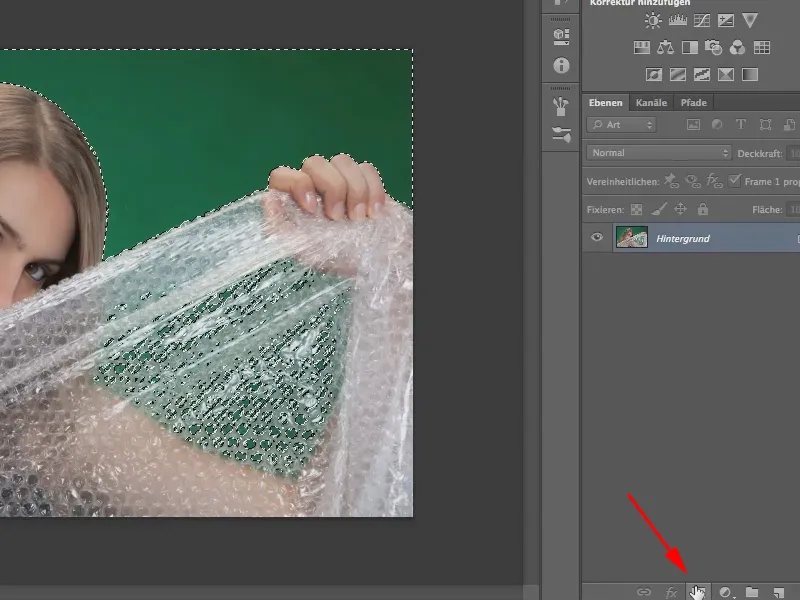Create a new layer group (folder)
The image size is (800, 600).
[752, 592]
